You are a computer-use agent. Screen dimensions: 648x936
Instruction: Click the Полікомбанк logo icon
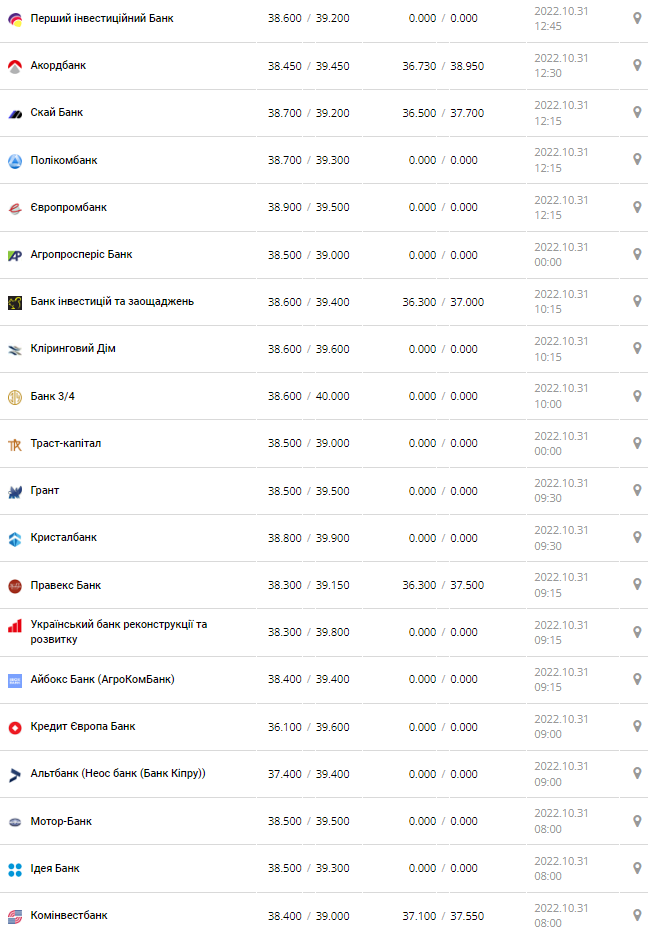[x=15, y=161]
